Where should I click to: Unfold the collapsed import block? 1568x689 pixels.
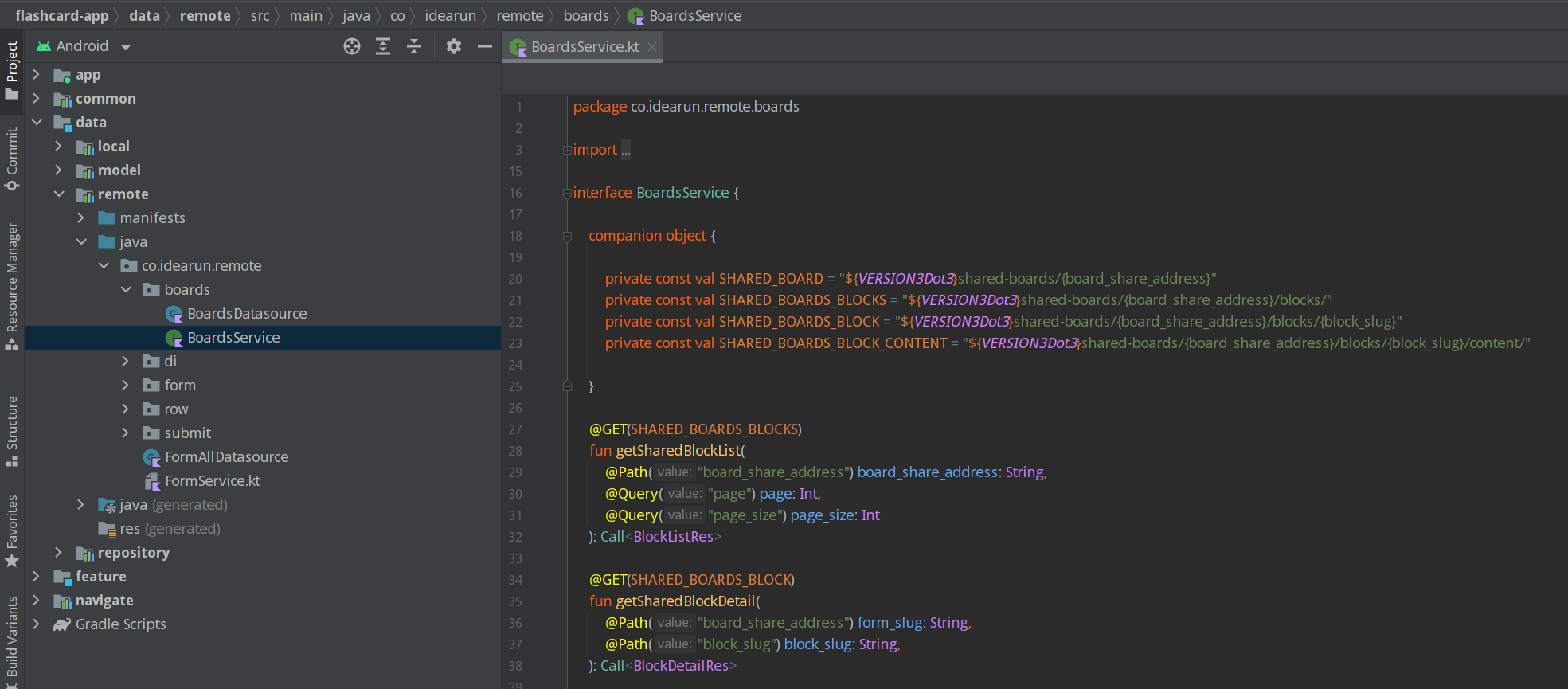tap(567, 150)
